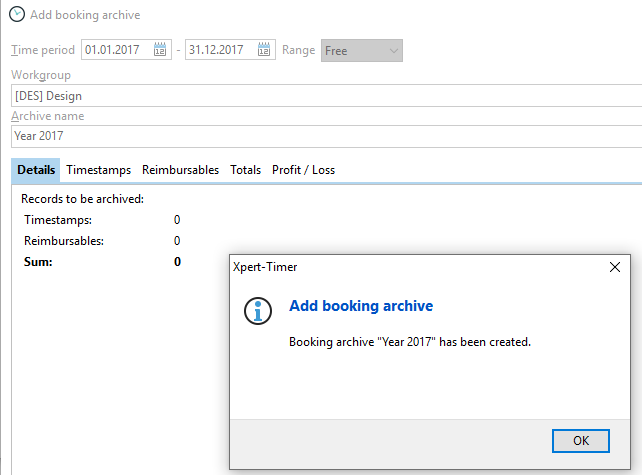Open the Profit / Loss tab
Image resolution: width=642 pixels, height=475 pixels.
coord(303,170)
